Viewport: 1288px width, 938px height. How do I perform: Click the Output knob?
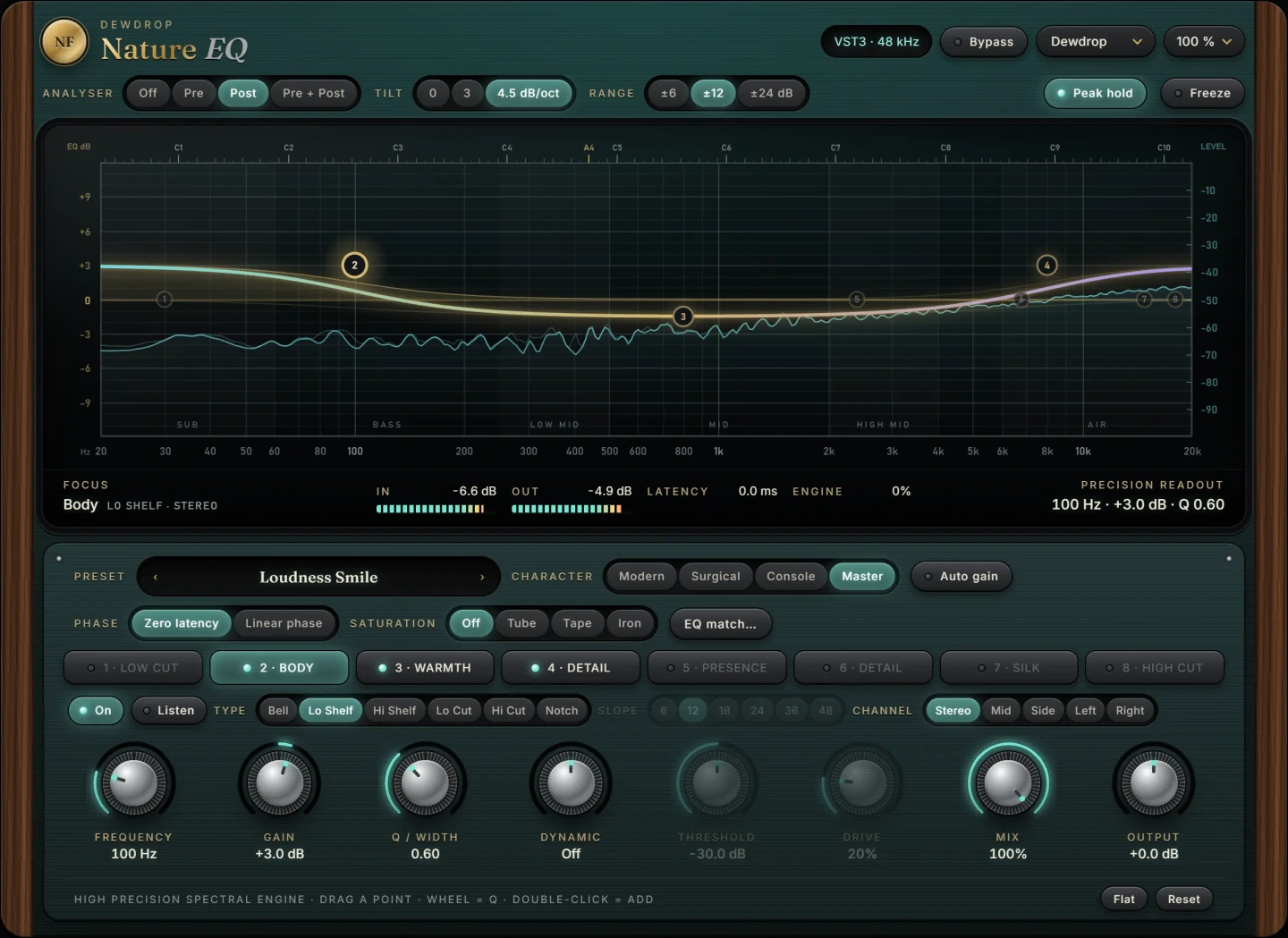click(1154, 783)
